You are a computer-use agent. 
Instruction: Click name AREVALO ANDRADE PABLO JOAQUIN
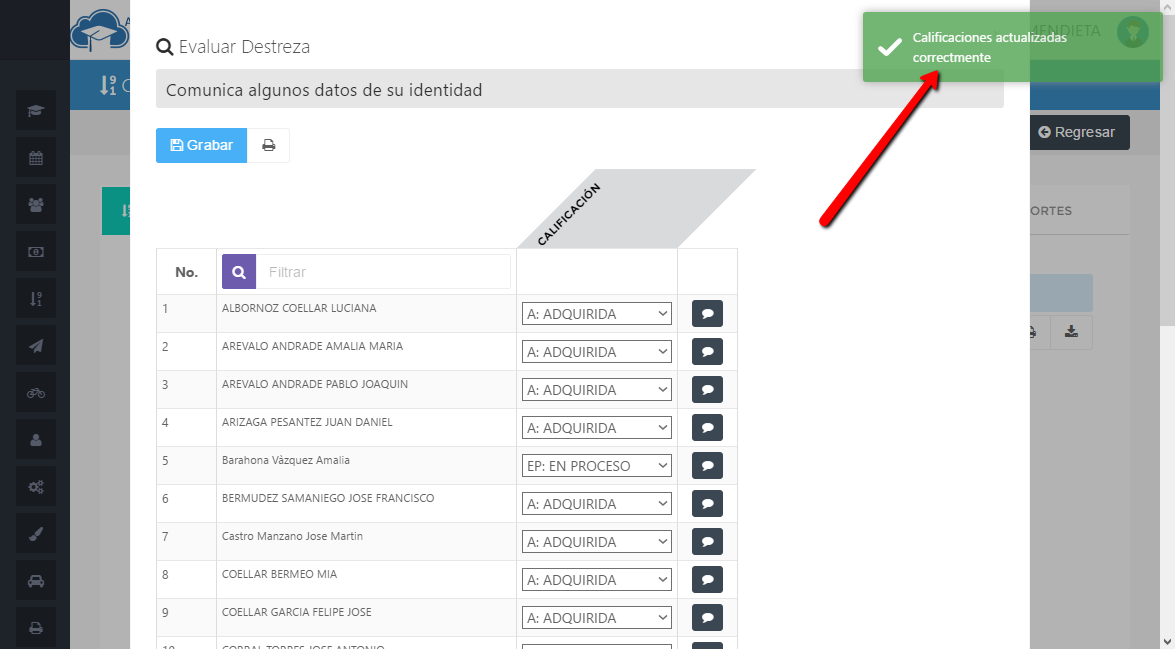[315, 384]
